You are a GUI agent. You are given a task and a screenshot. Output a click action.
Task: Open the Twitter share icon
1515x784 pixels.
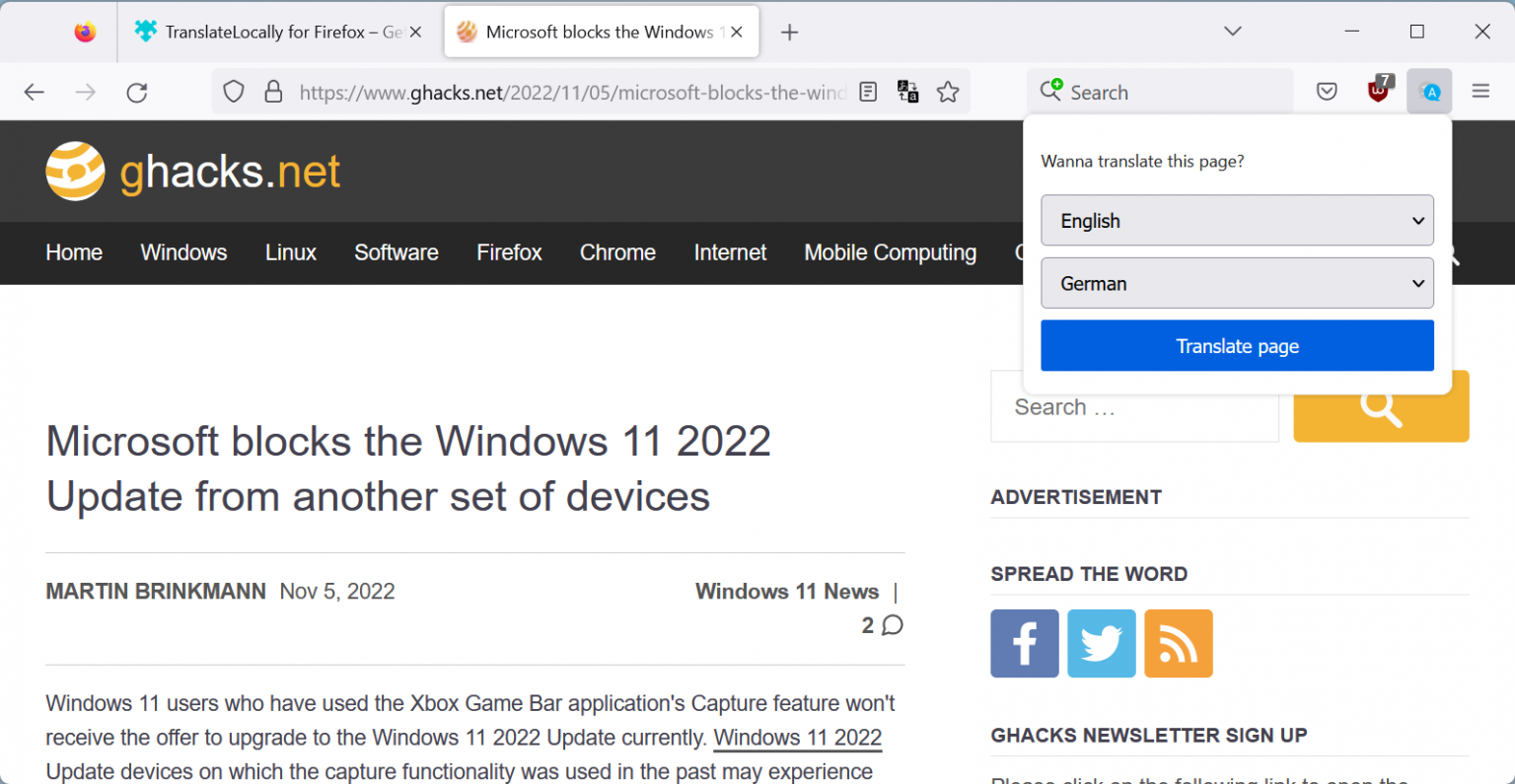pos(1101,644)
